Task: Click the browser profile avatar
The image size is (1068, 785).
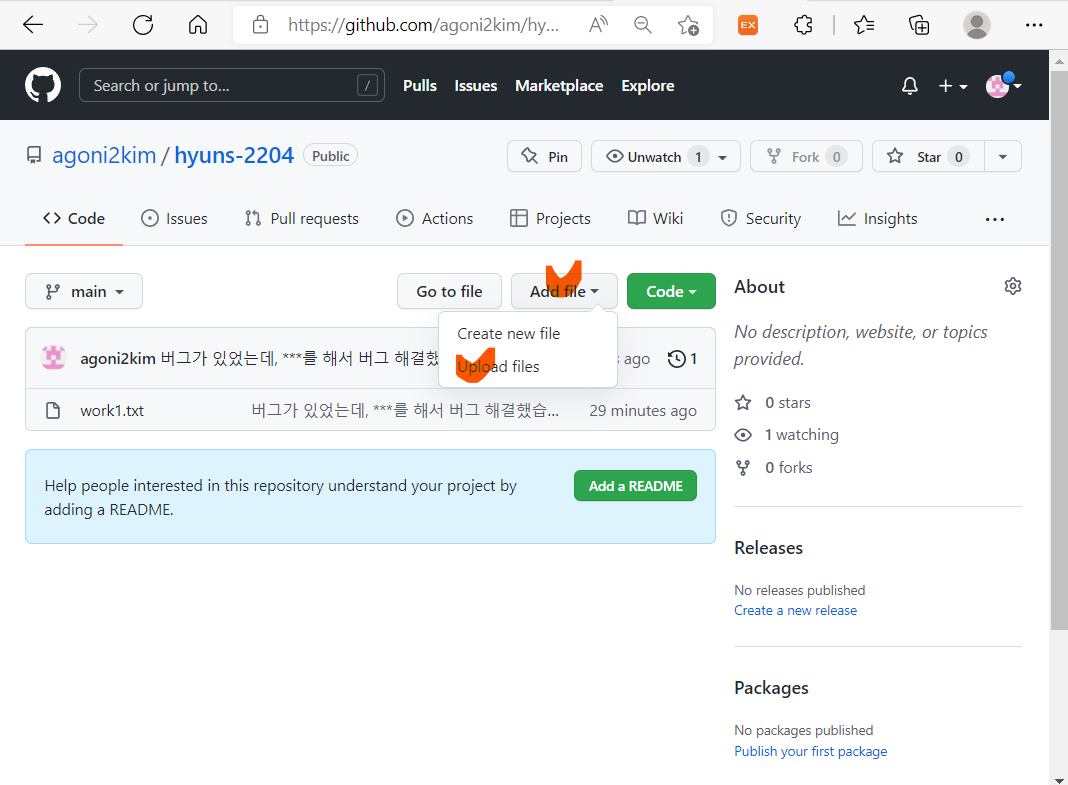Action: [976, 25]
